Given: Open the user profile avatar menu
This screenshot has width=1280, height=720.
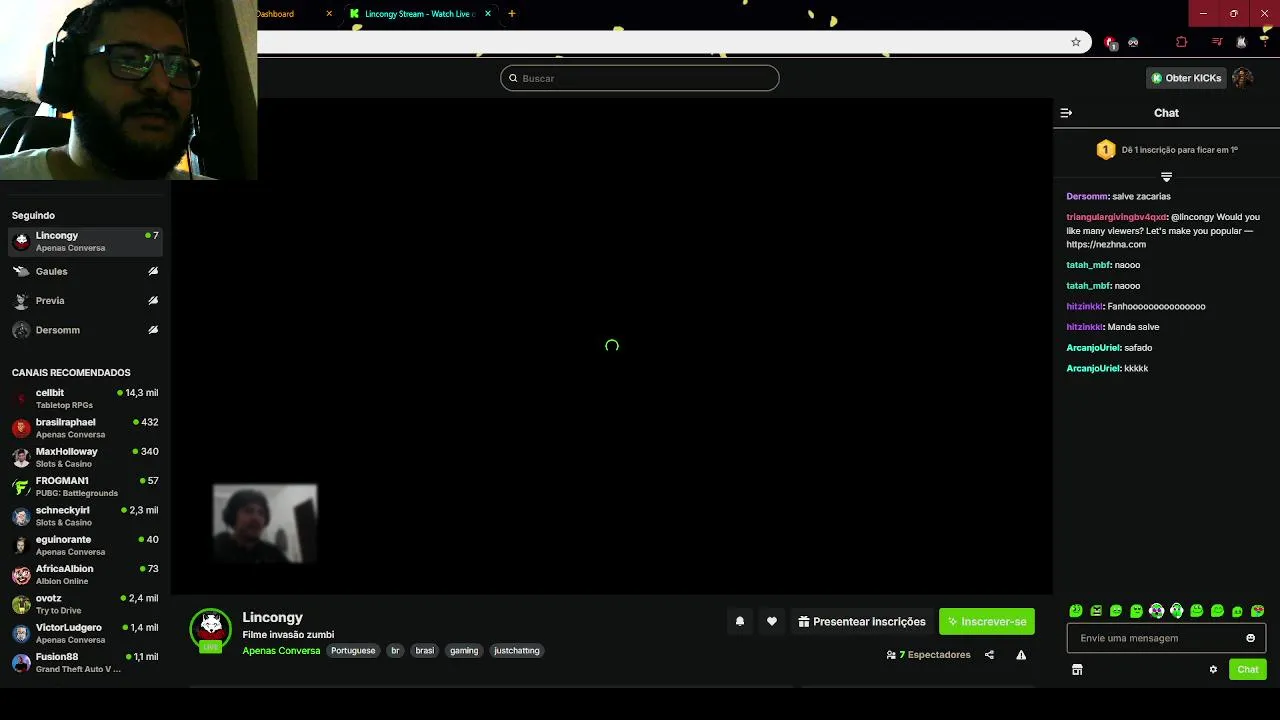Looking at the screenshot, I should [1243, 78].
